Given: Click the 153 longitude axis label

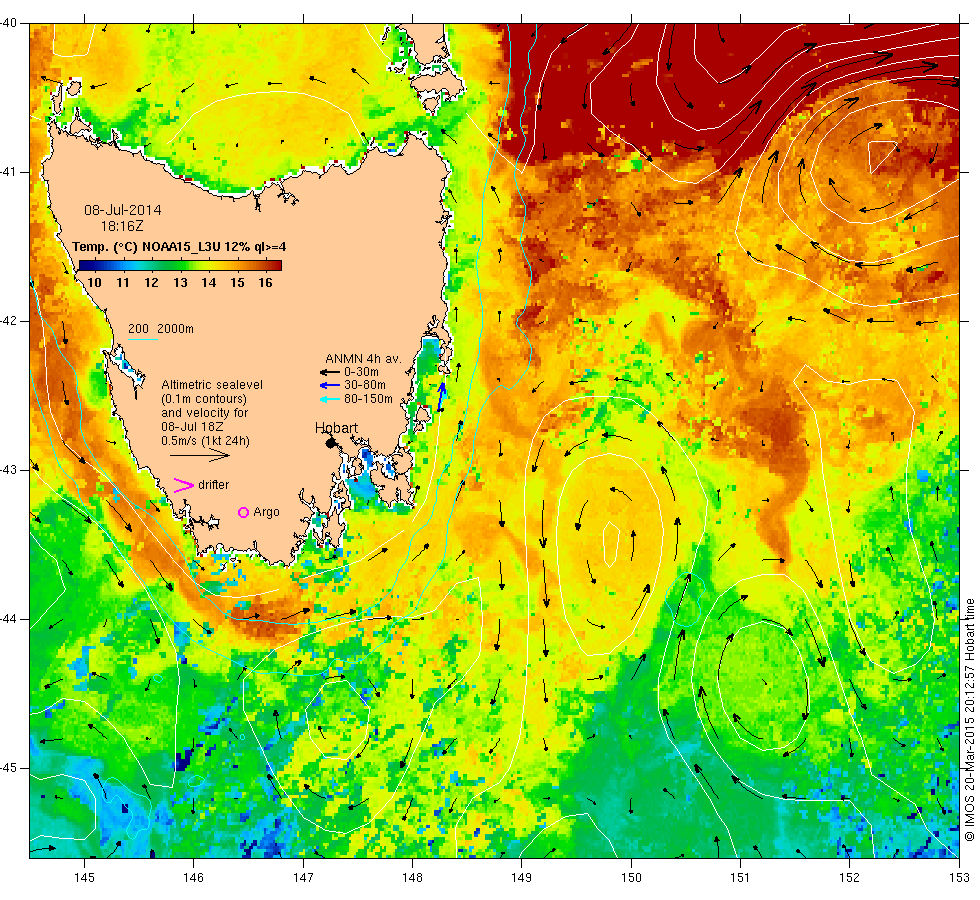Looking at the screenshot, I should tap(959, 878).
